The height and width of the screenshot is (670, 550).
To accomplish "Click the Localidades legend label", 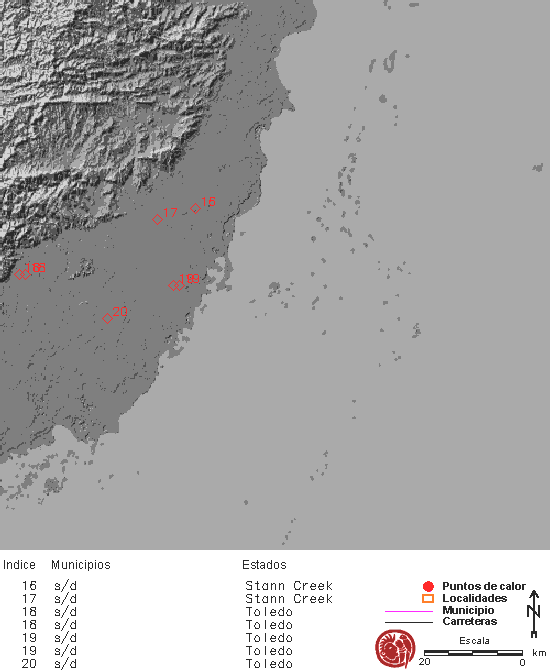I will click(474, 598).
